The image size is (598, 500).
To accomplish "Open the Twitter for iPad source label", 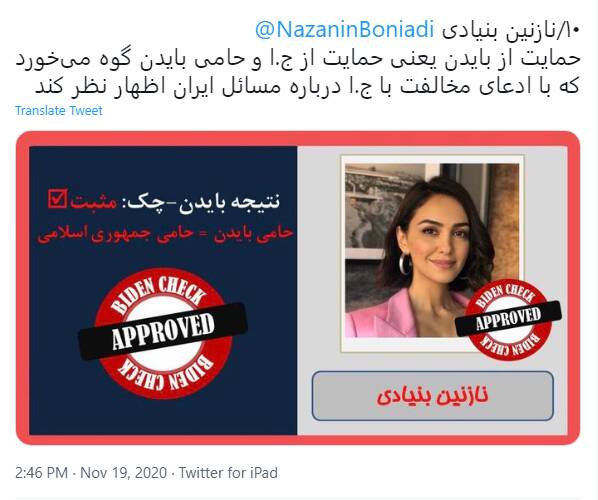I will click(x=228, y=473).
